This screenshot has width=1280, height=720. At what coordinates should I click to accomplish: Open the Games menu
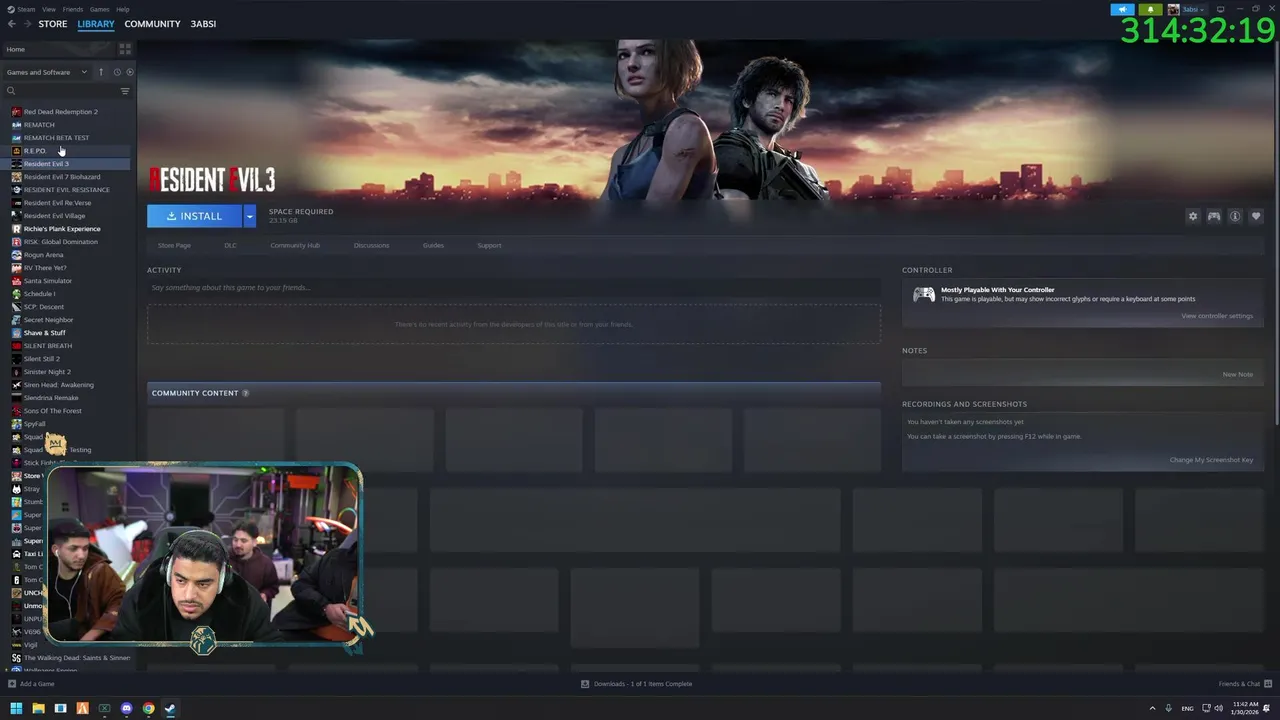click(x=100, y=9)
